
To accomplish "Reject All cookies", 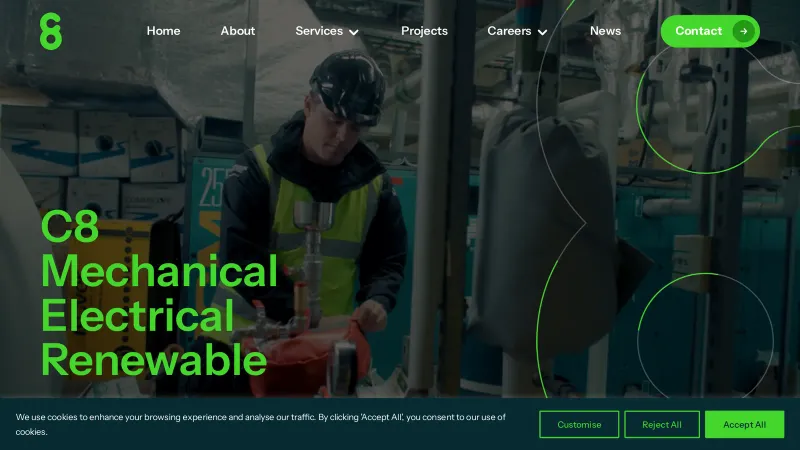I will tap(662, 424).
